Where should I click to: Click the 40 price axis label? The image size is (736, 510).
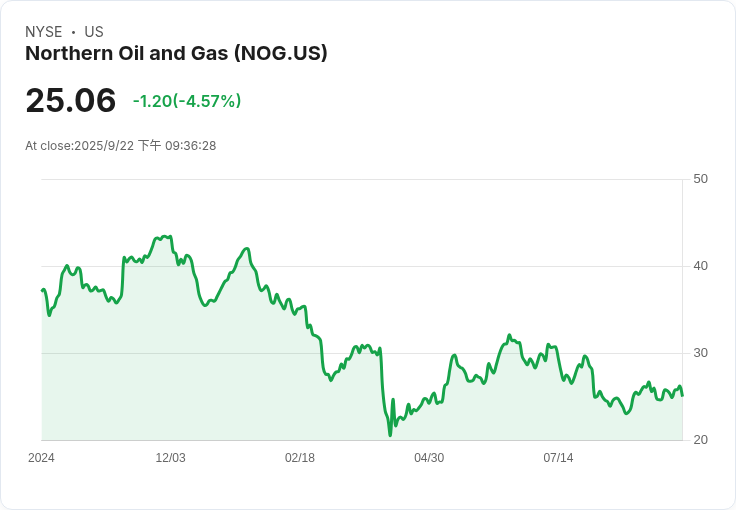point(700,266)
